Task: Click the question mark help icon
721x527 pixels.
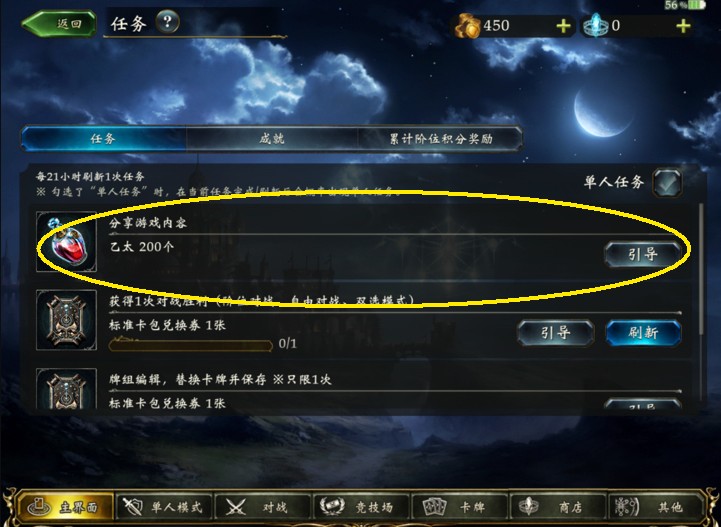Action: [x=167, y=22]
